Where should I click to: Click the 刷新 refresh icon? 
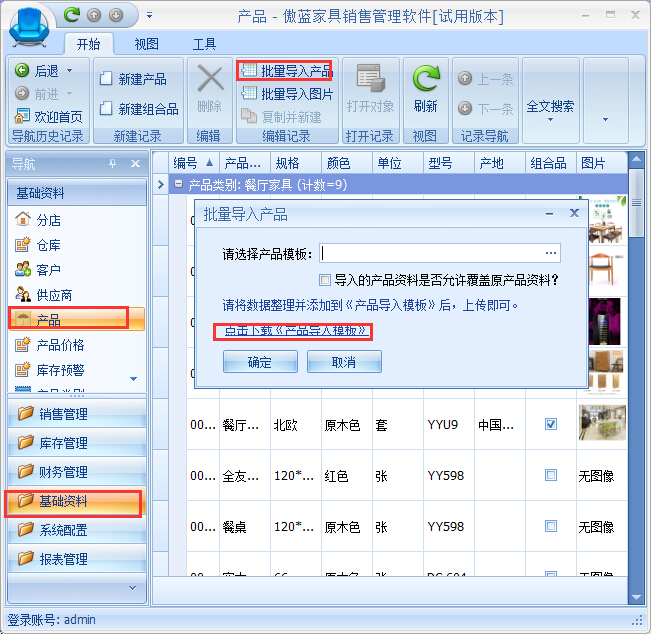coord(426,80)
